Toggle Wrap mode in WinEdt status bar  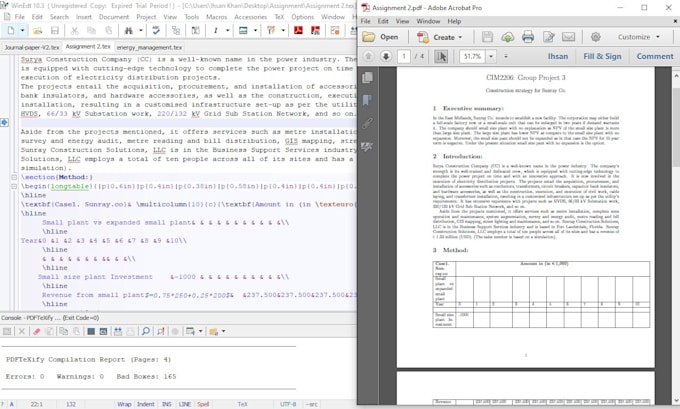pyautogui.click(x=124, y=404)
